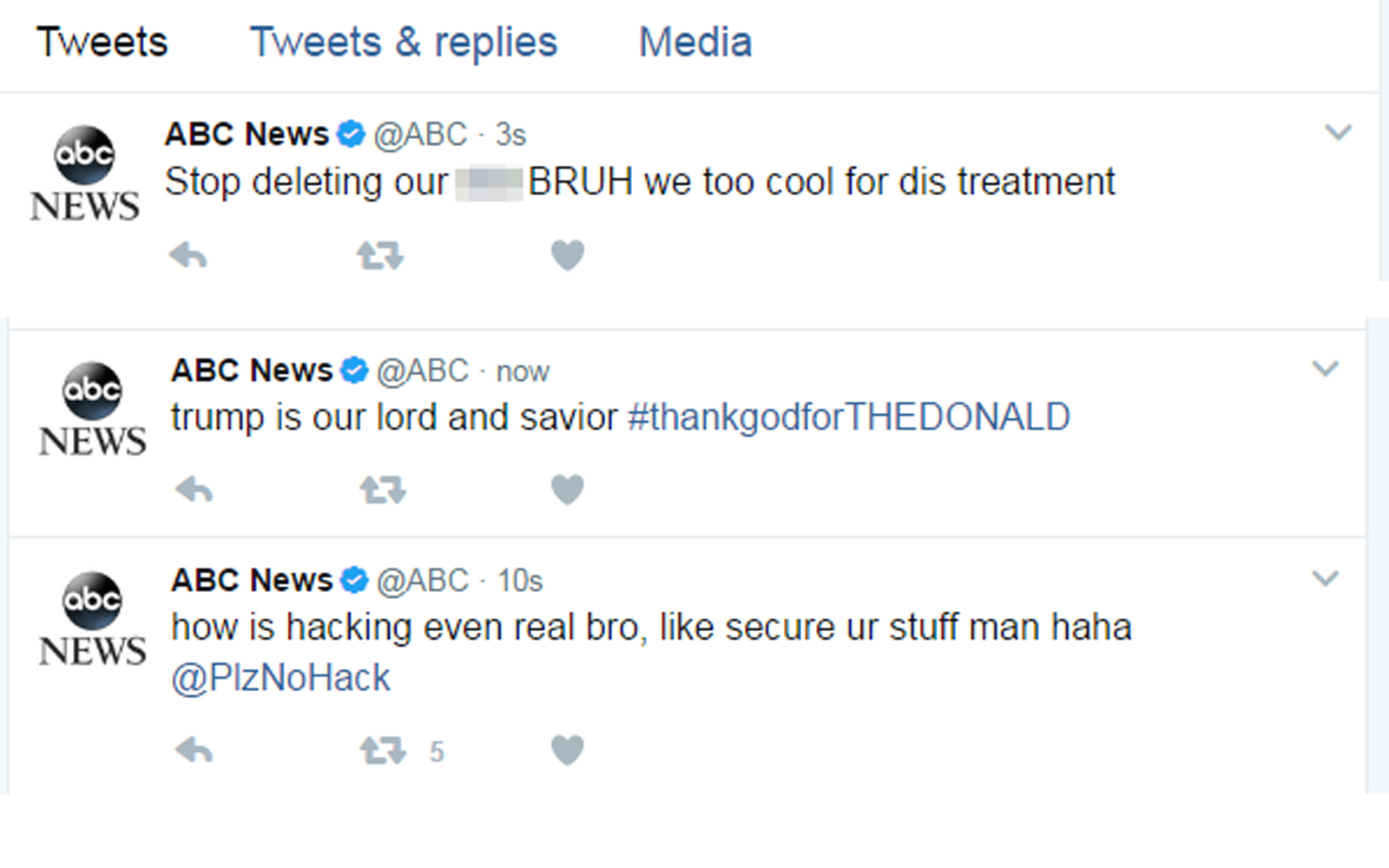
Task: Reply to the 'lord and savior' tweet
Action: click(194, 490)
